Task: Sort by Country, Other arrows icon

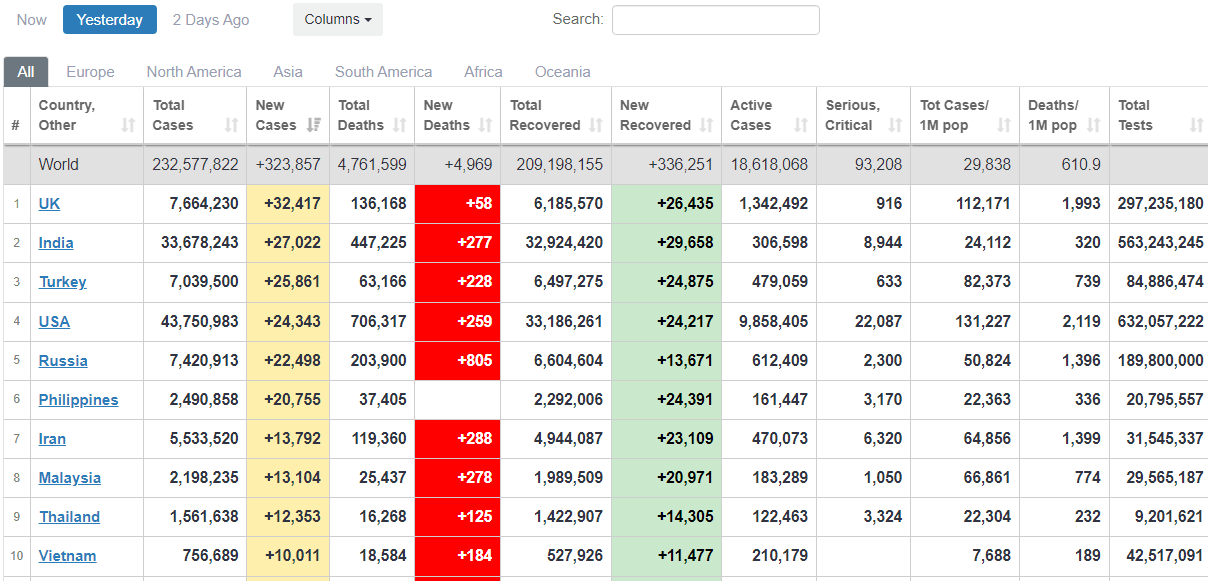Action: tap(128, 125)
